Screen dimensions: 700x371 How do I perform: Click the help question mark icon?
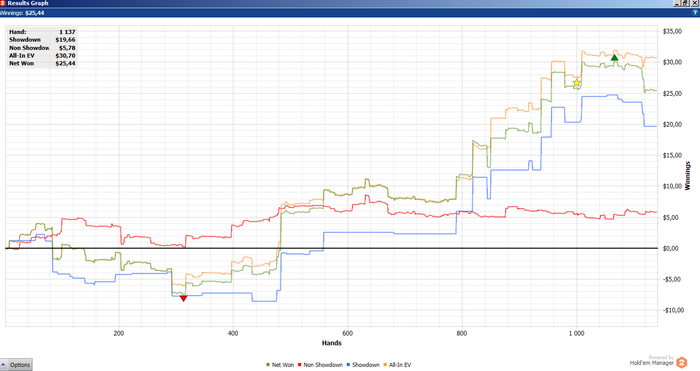(x=695, y=13)
